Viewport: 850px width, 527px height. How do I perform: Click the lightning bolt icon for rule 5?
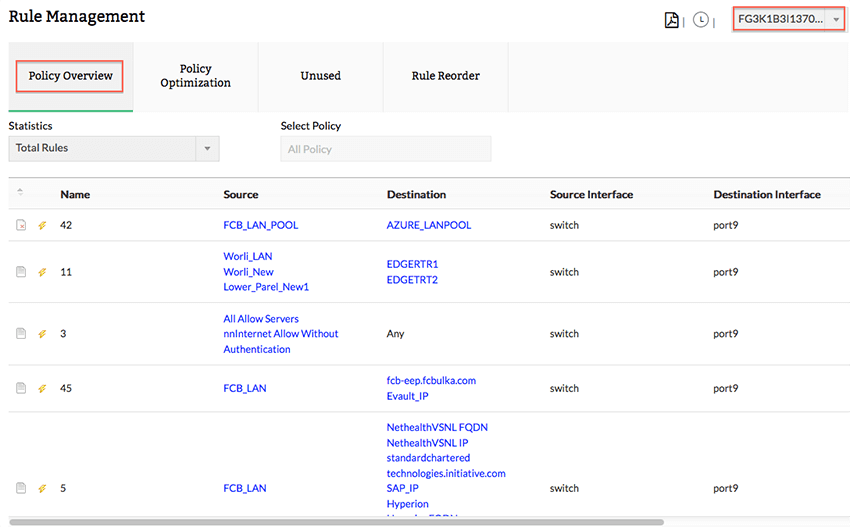tap(42, 489)
